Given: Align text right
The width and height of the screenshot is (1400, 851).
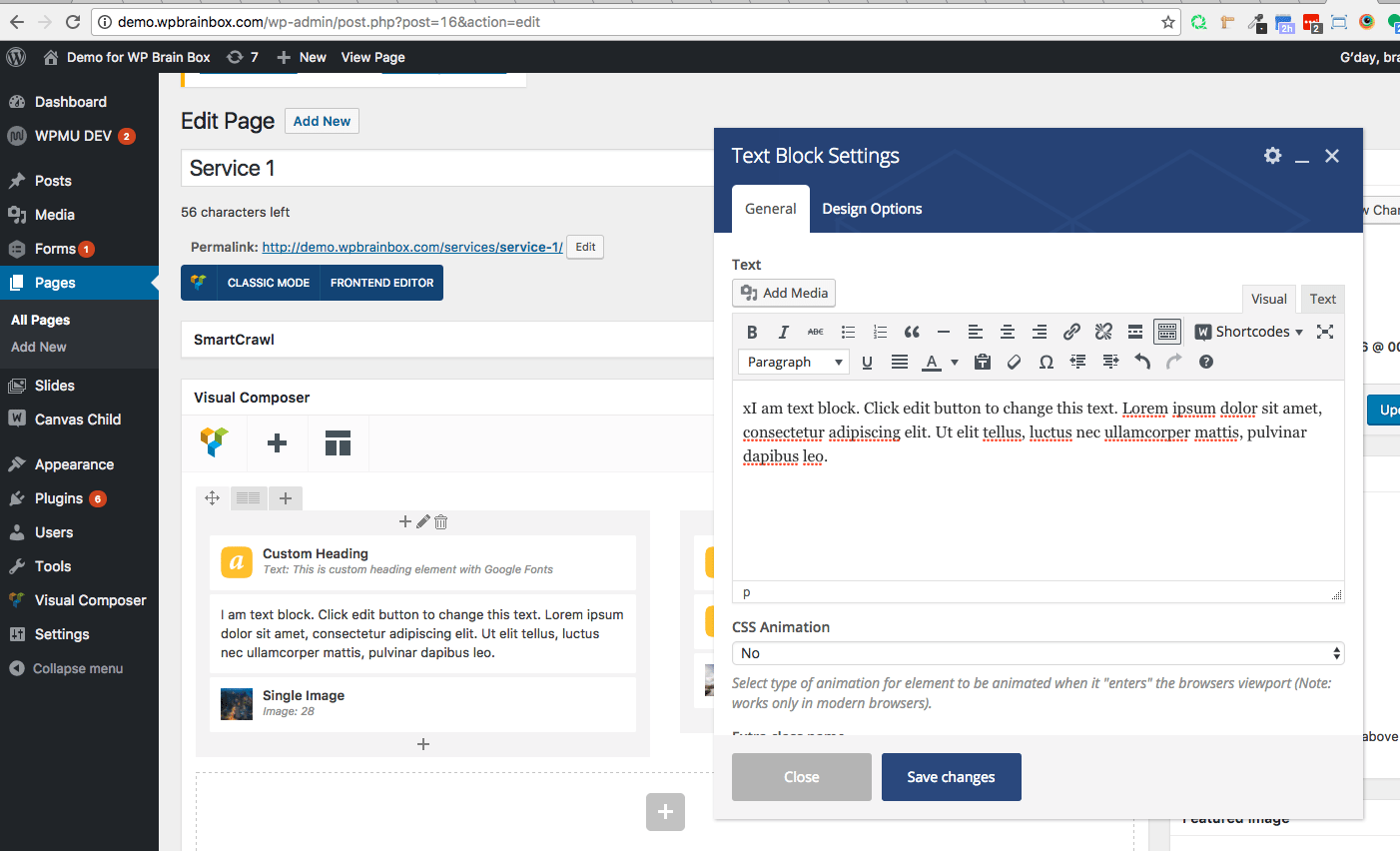Looking at the screenshot, I should point(1040,332).
